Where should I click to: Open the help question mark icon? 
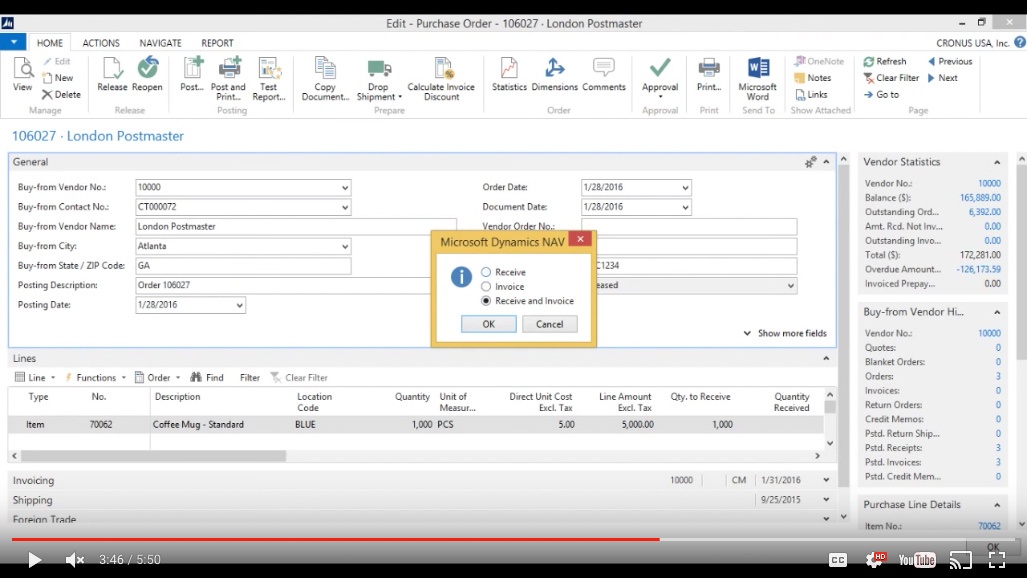1020,42
